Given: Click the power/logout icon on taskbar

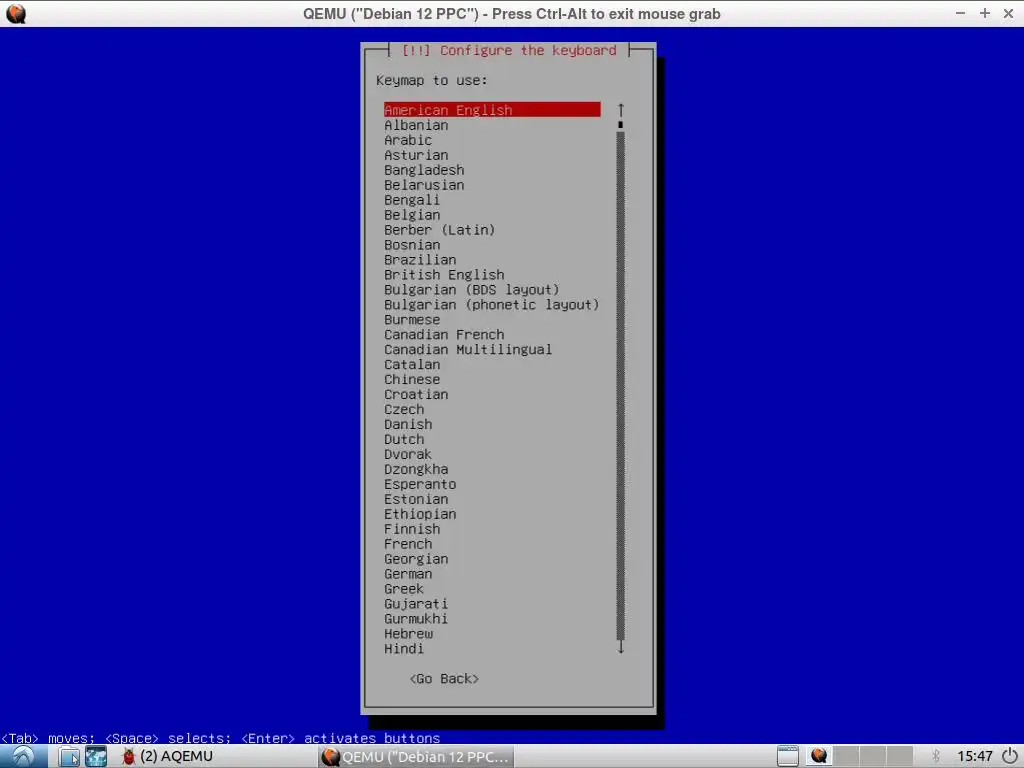Looking at the screenshot, I should pyautogui.click(x=1010, y=756).
